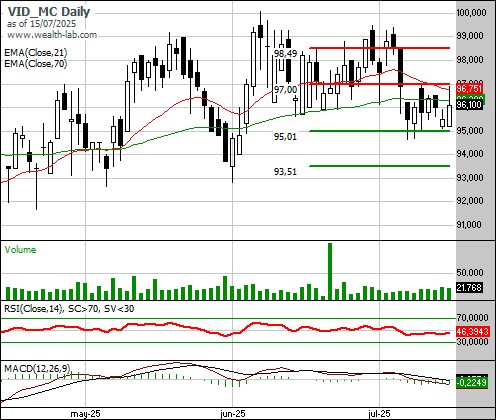Click the may-25 date axis label

click(85, 414)
